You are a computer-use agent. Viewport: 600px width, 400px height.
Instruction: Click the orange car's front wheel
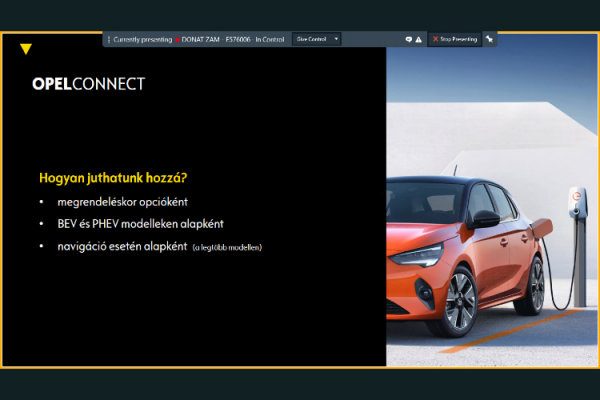coord(459,300)
